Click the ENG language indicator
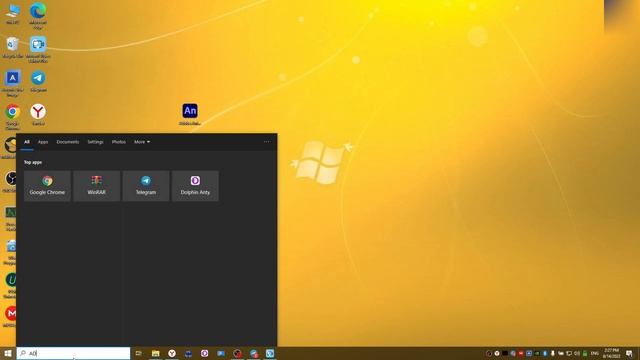Image resolution: width=640 pixels, height=360 pixels. tap(595, 353)
